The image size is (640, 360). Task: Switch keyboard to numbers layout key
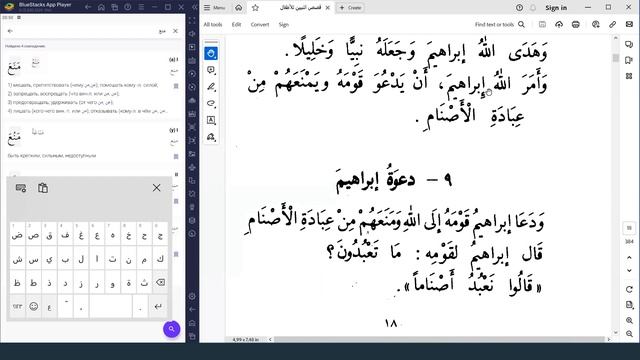(17, 306)
